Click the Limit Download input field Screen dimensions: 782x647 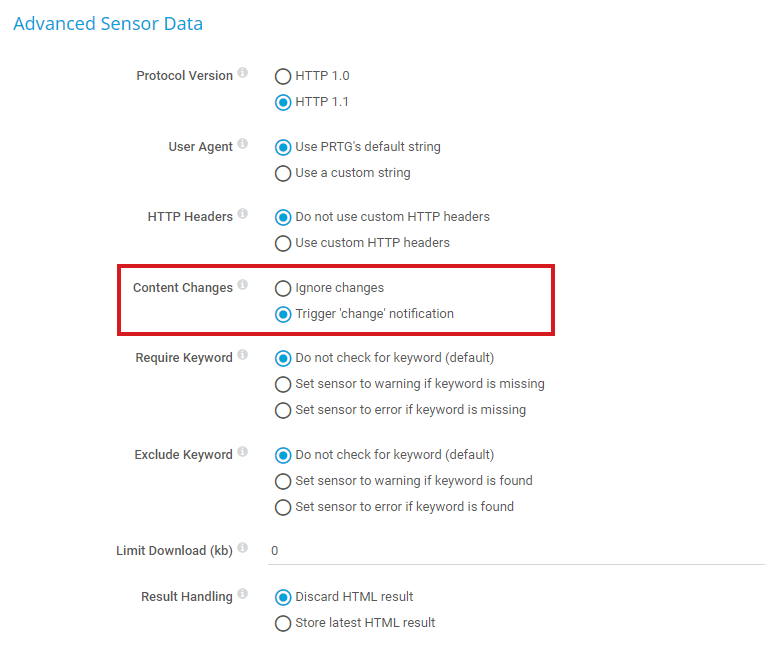point(515,551)
